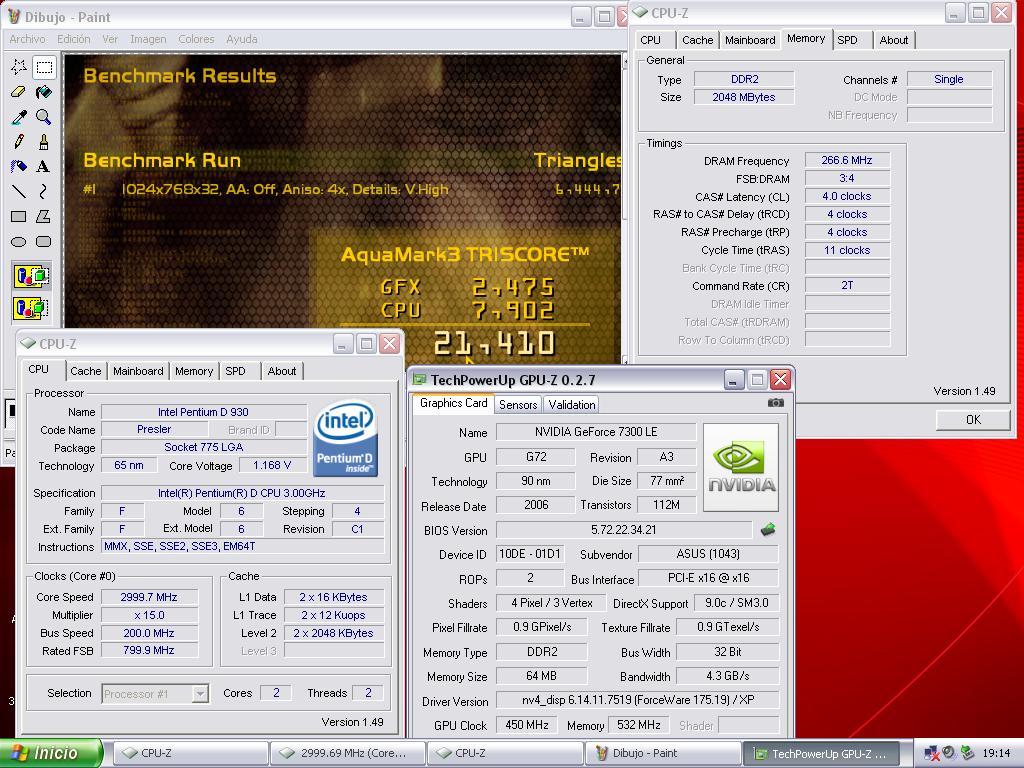Screen dimensions: 1024x768
Task: Select the Rectangle shape tool in Paint
Action: click(19, 216)
